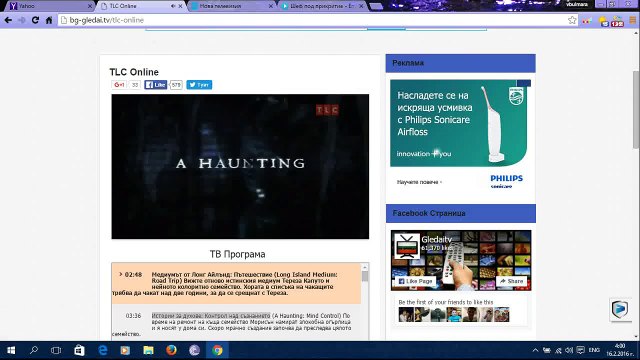Open the Philips Sonicare Airfloss ad banner
This screenshot has height=360, width=640.
point(460,123)
